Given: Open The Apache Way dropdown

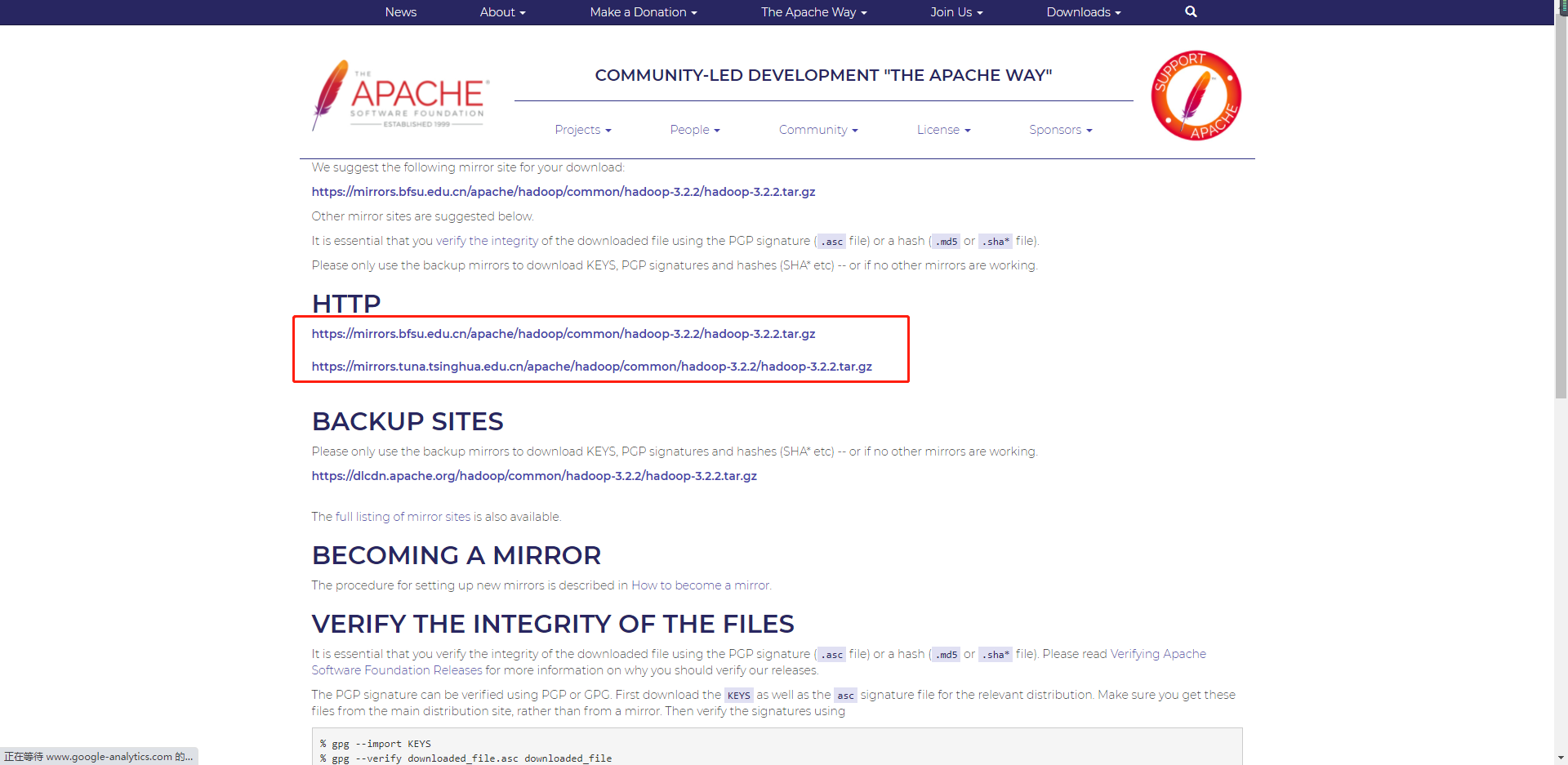Looking at the screenshot, I should 813,12.
